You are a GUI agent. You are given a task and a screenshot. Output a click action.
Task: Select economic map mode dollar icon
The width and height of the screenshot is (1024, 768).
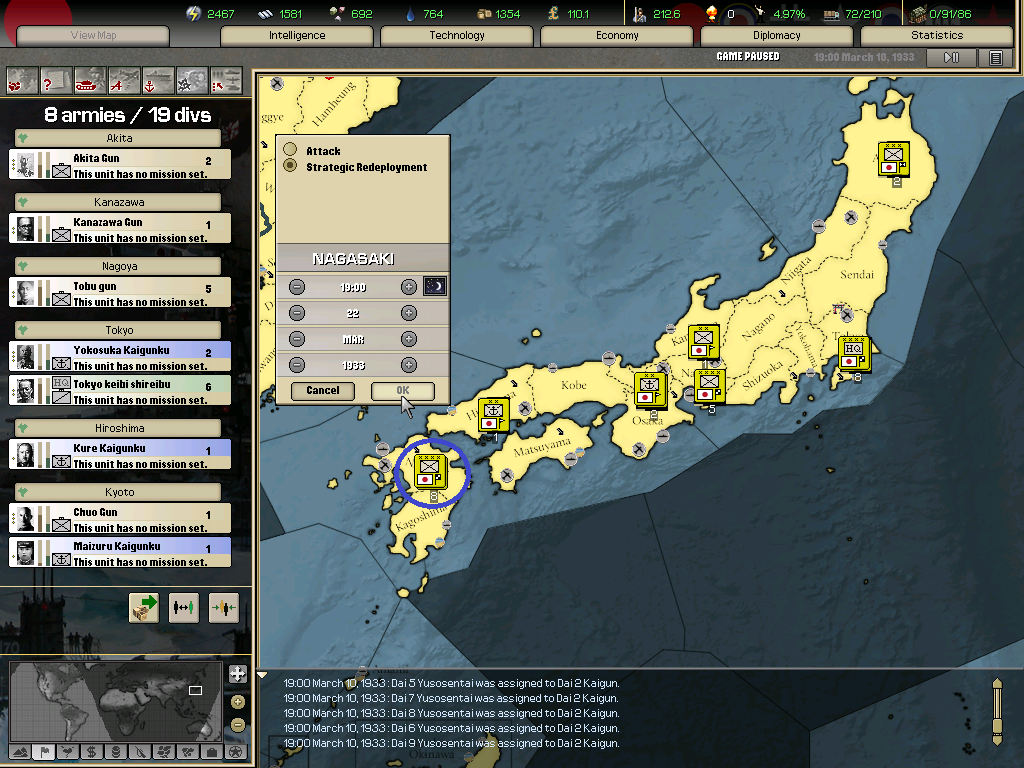point(92,752)
